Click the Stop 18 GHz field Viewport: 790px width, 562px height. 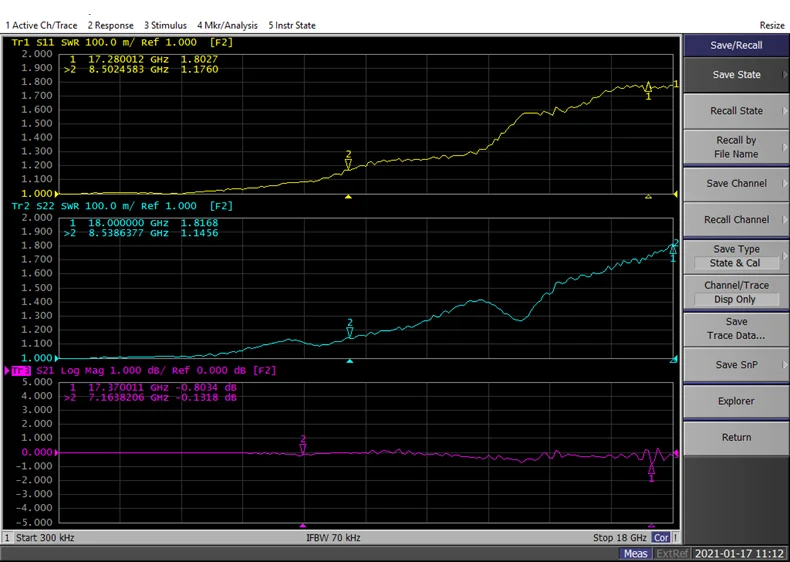tap(620, 538)
